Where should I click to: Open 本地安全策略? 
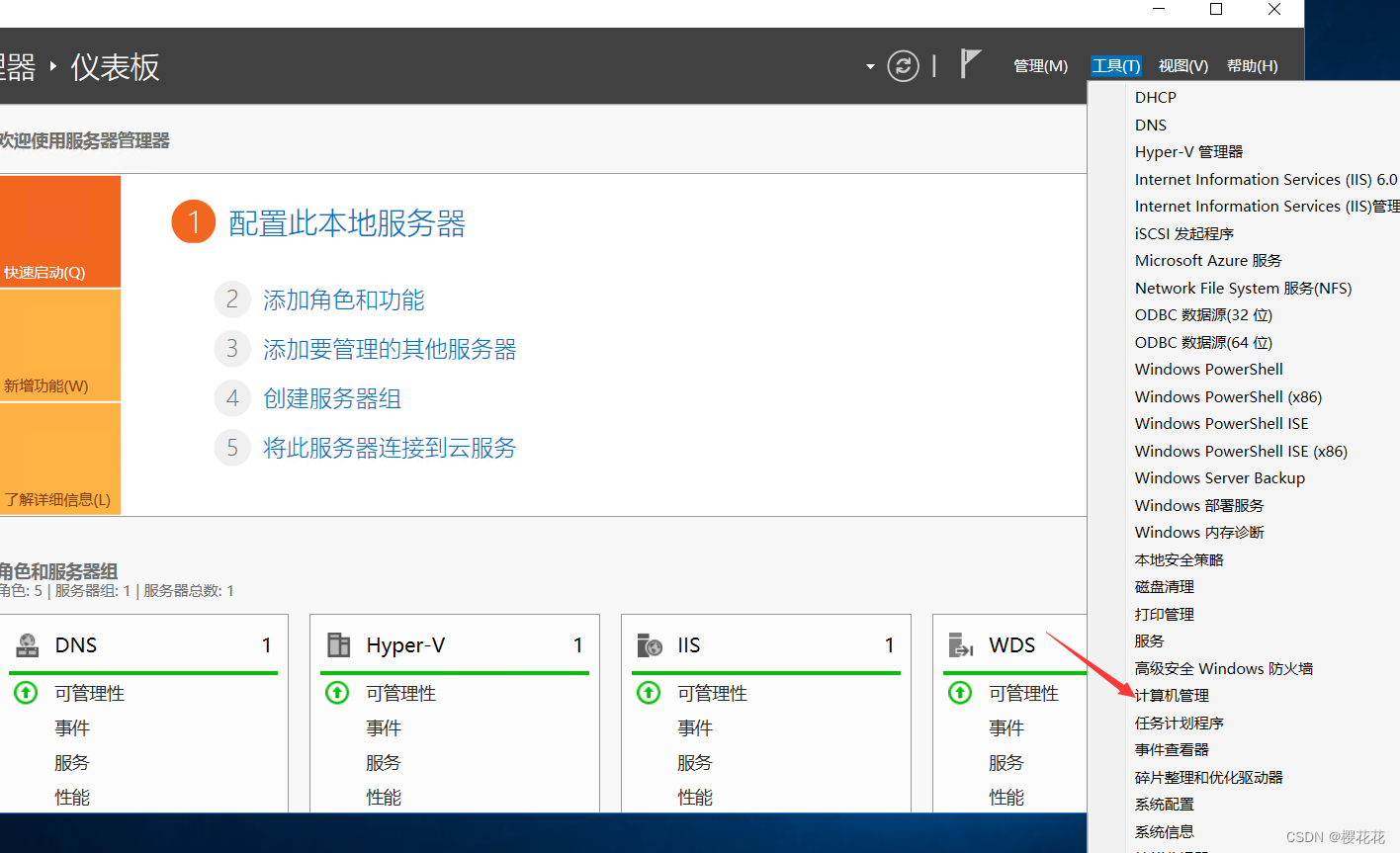point(1180,559)
